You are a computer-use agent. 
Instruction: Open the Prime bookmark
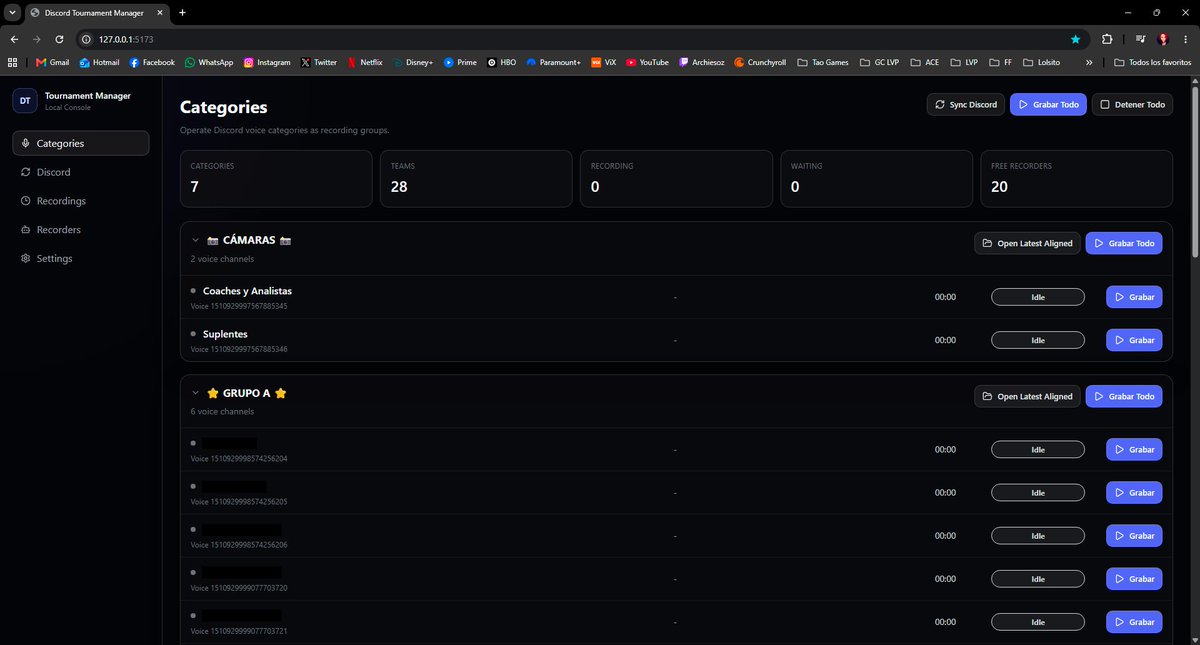460,62
